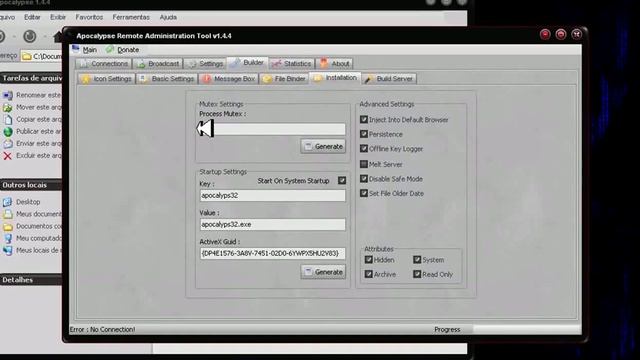The width and height of the screenshot is (640, 360).
Task: Click Excluir red X icon in Explorer
Action: tap(8, 156)
